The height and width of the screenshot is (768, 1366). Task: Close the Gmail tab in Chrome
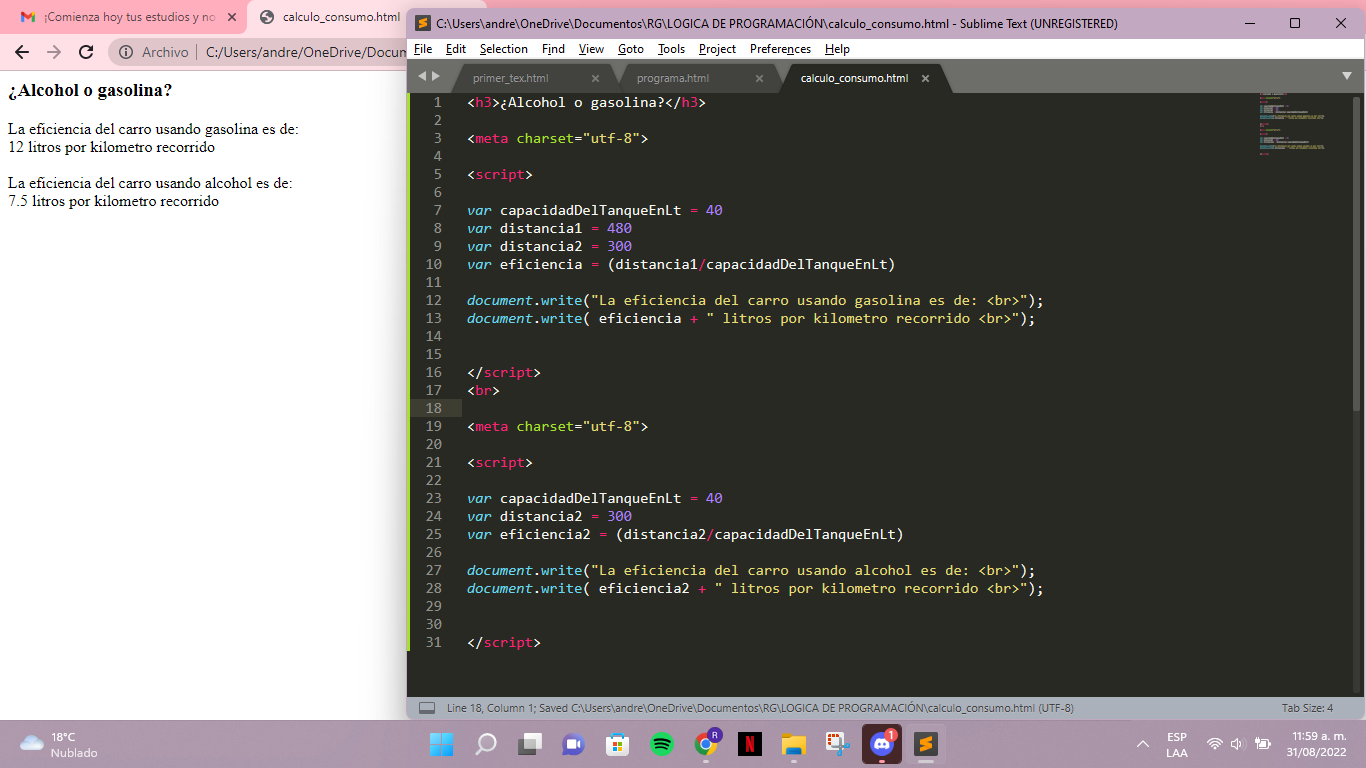coord(231,17)
